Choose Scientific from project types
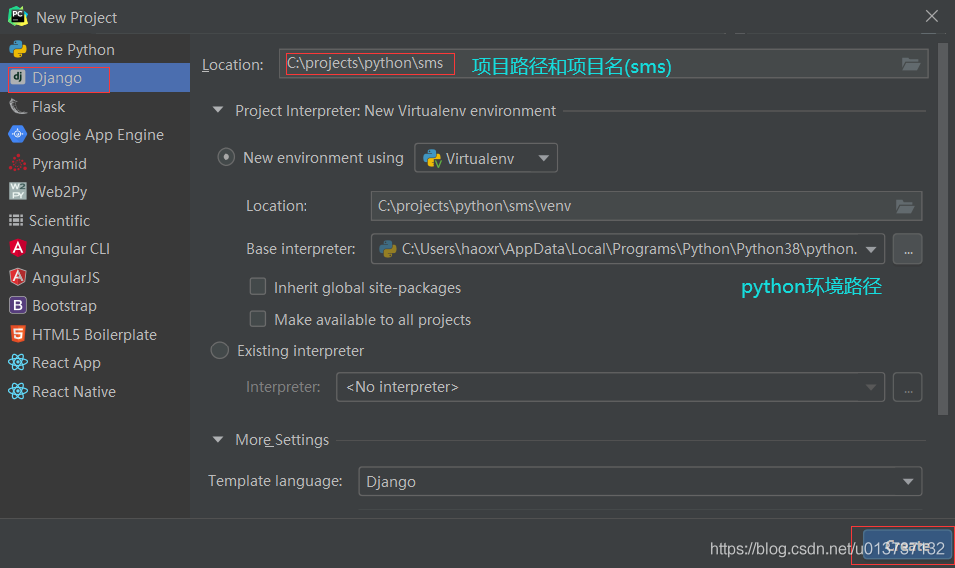Image resolution: width=955 pixels, height=568 pixels. 60,220
